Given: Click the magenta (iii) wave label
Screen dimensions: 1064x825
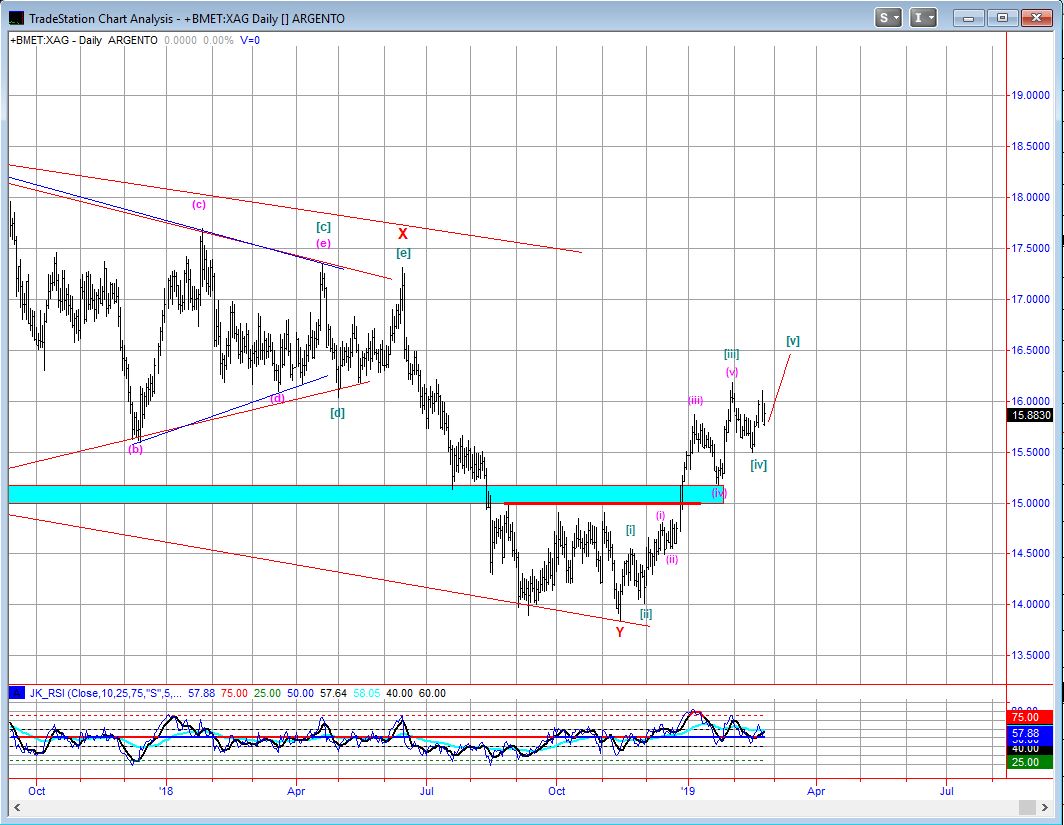Looking at the screenshot, I should [696, 400].
